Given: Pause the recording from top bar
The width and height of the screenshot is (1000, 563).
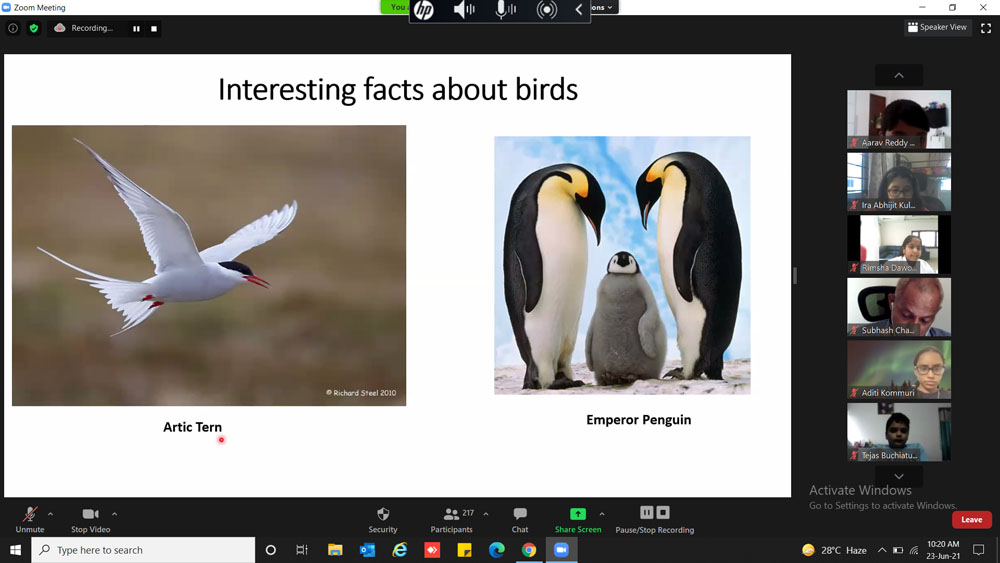Looking at the screenshot, I should click(136, 28).
